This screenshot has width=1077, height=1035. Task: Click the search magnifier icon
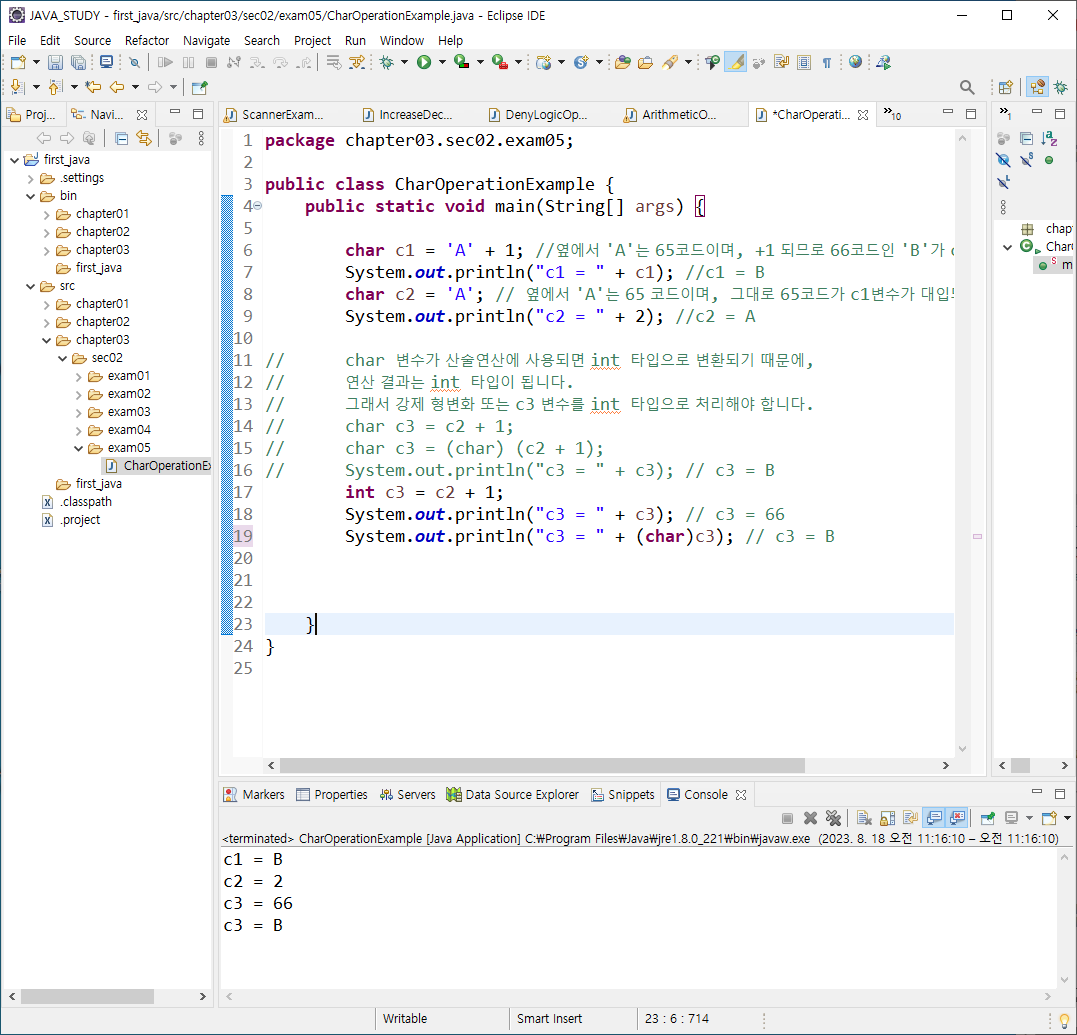click(967, 87)
